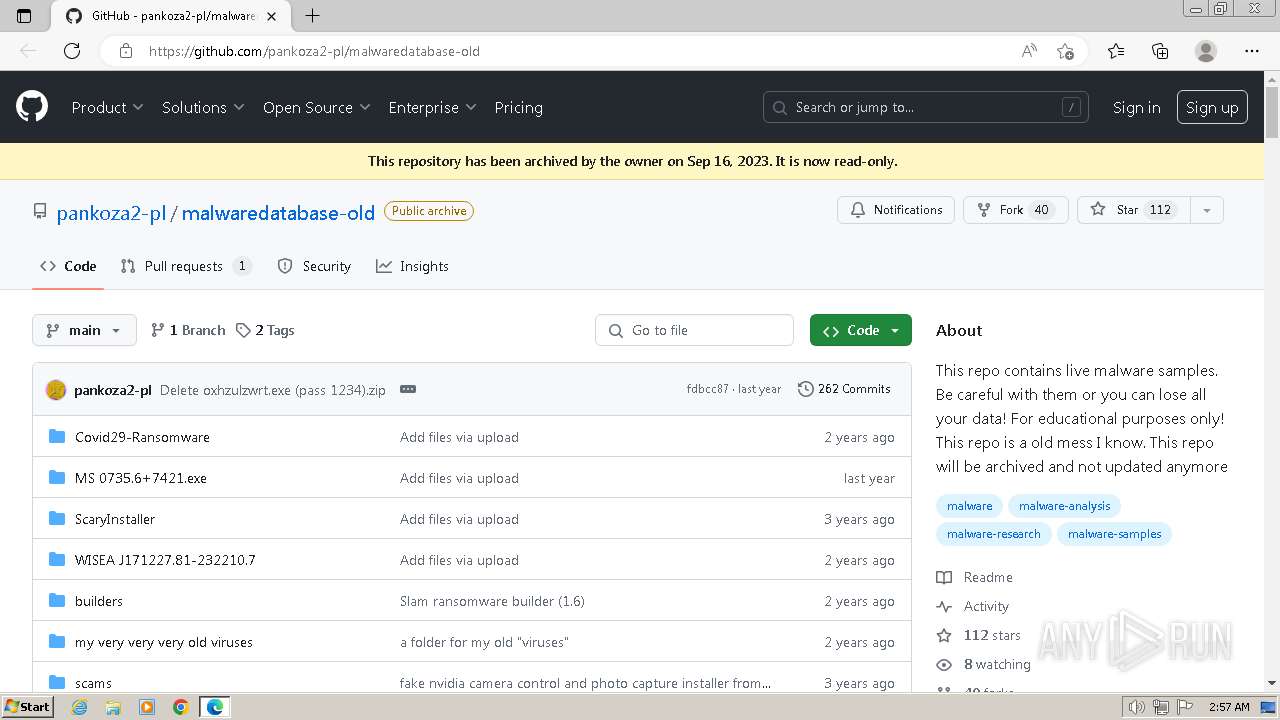Click the Covid29-Ransomware folder icon

(x=57, y=437)
